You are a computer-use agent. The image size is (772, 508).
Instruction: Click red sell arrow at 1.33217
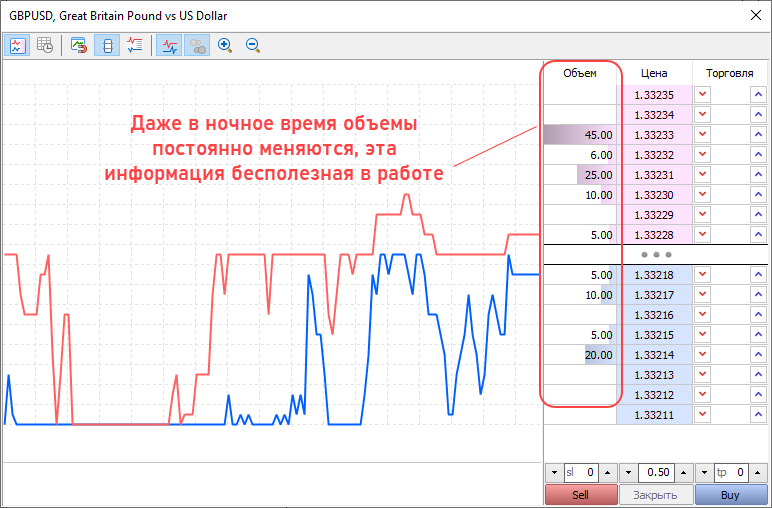(703, 295)
